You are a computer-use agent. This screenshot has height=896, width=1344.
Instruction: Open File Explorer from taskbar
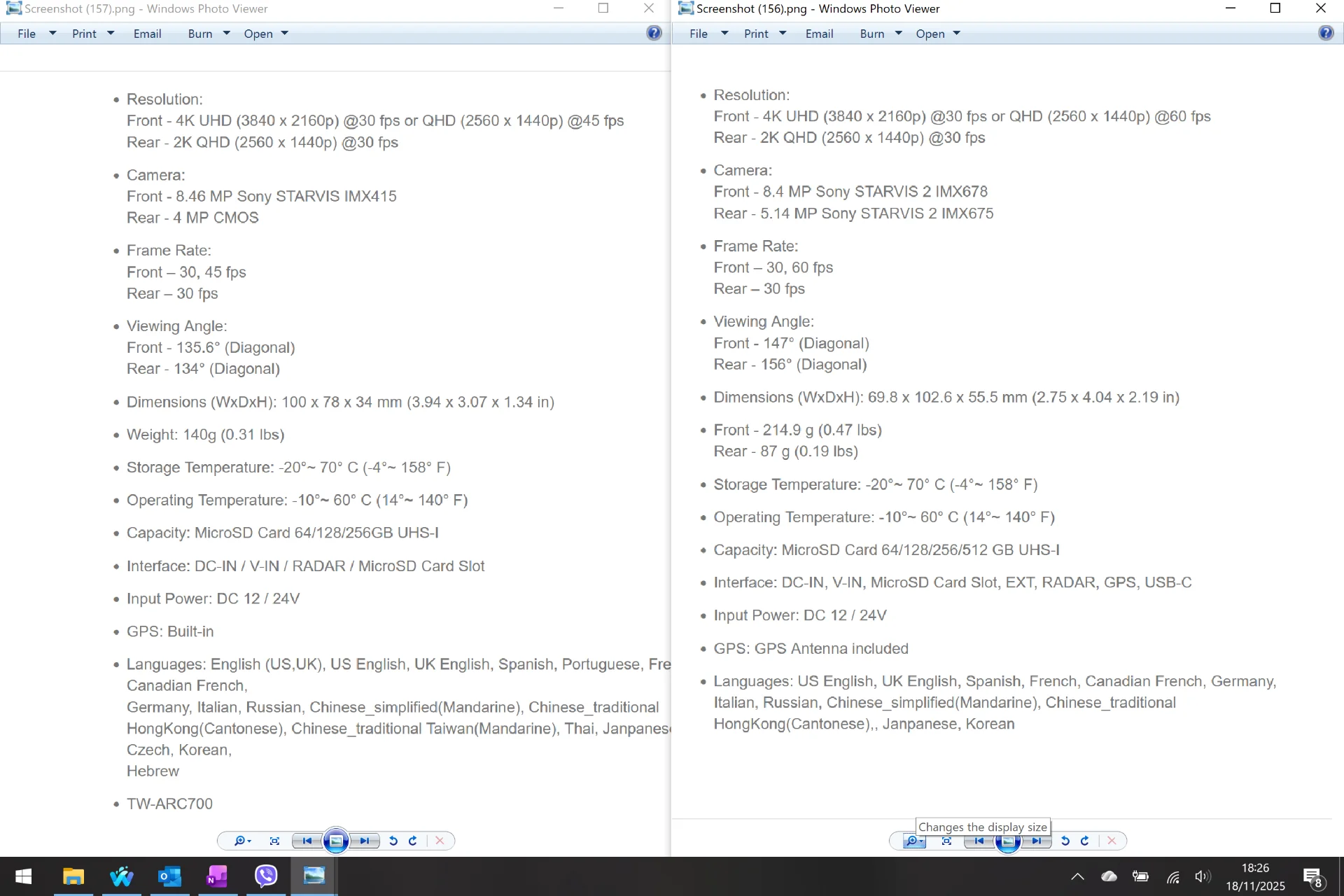pyautogui.click(x=73, y=876)
